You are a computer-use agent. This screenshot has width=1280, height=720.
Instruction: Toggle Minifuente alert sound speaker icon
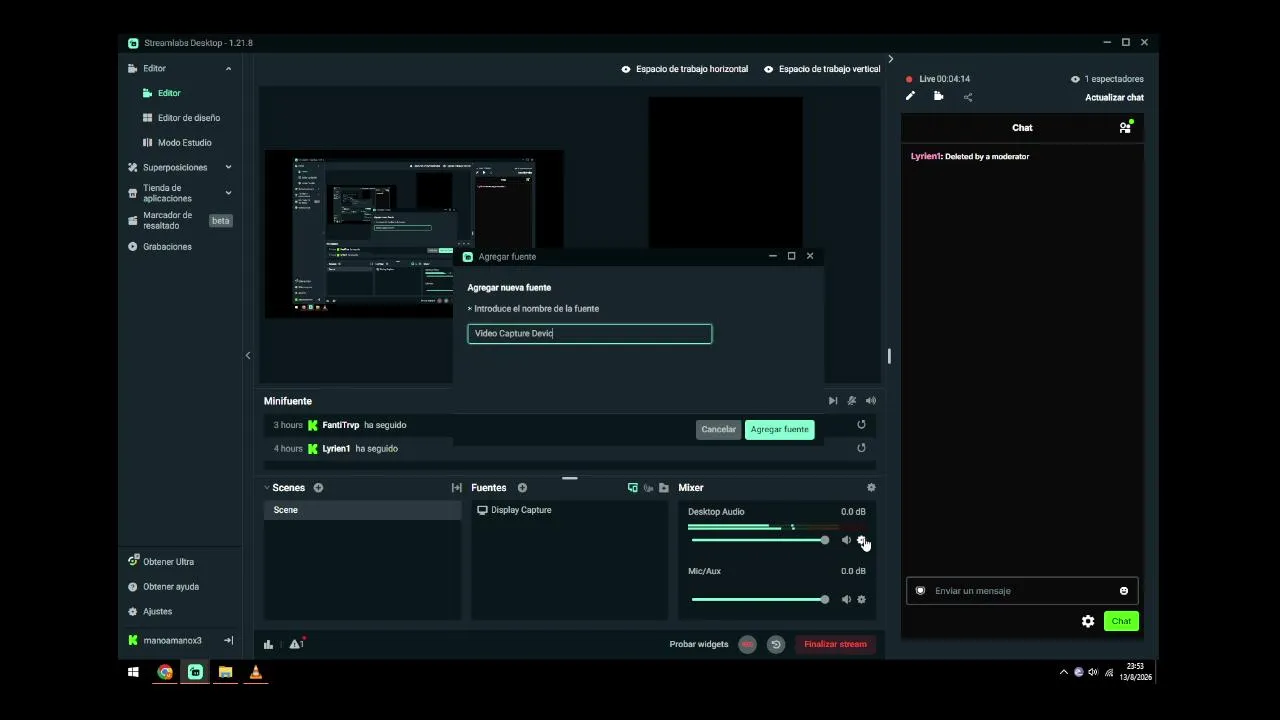click(871, 401)
